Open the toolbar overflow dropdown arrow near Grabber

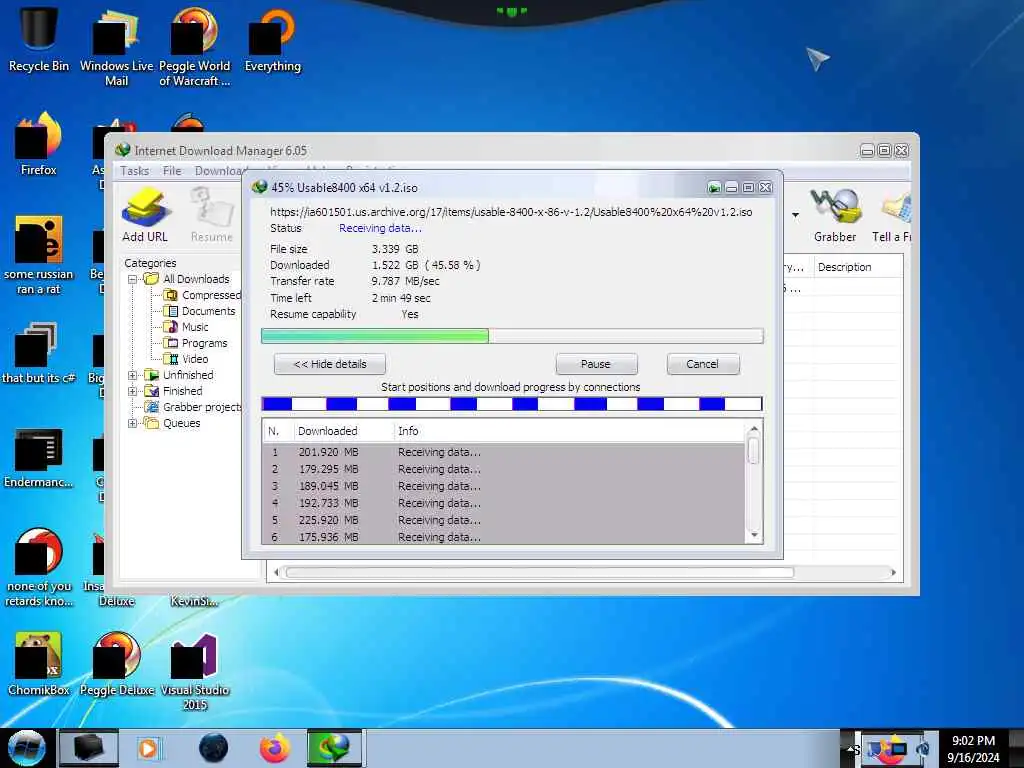tap(795, 215)
